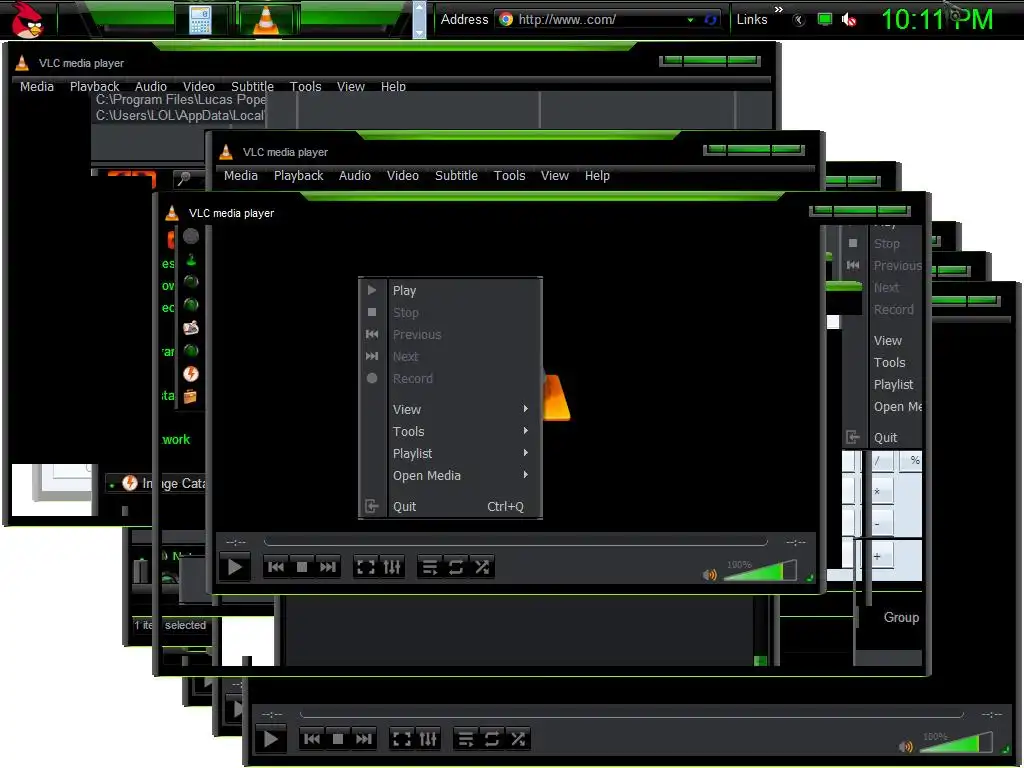Image resolution: width=1024 pixels, height=768 pixels.
Task: Click Playlist in the right partial context menu
Action: (x=893, y=385)
